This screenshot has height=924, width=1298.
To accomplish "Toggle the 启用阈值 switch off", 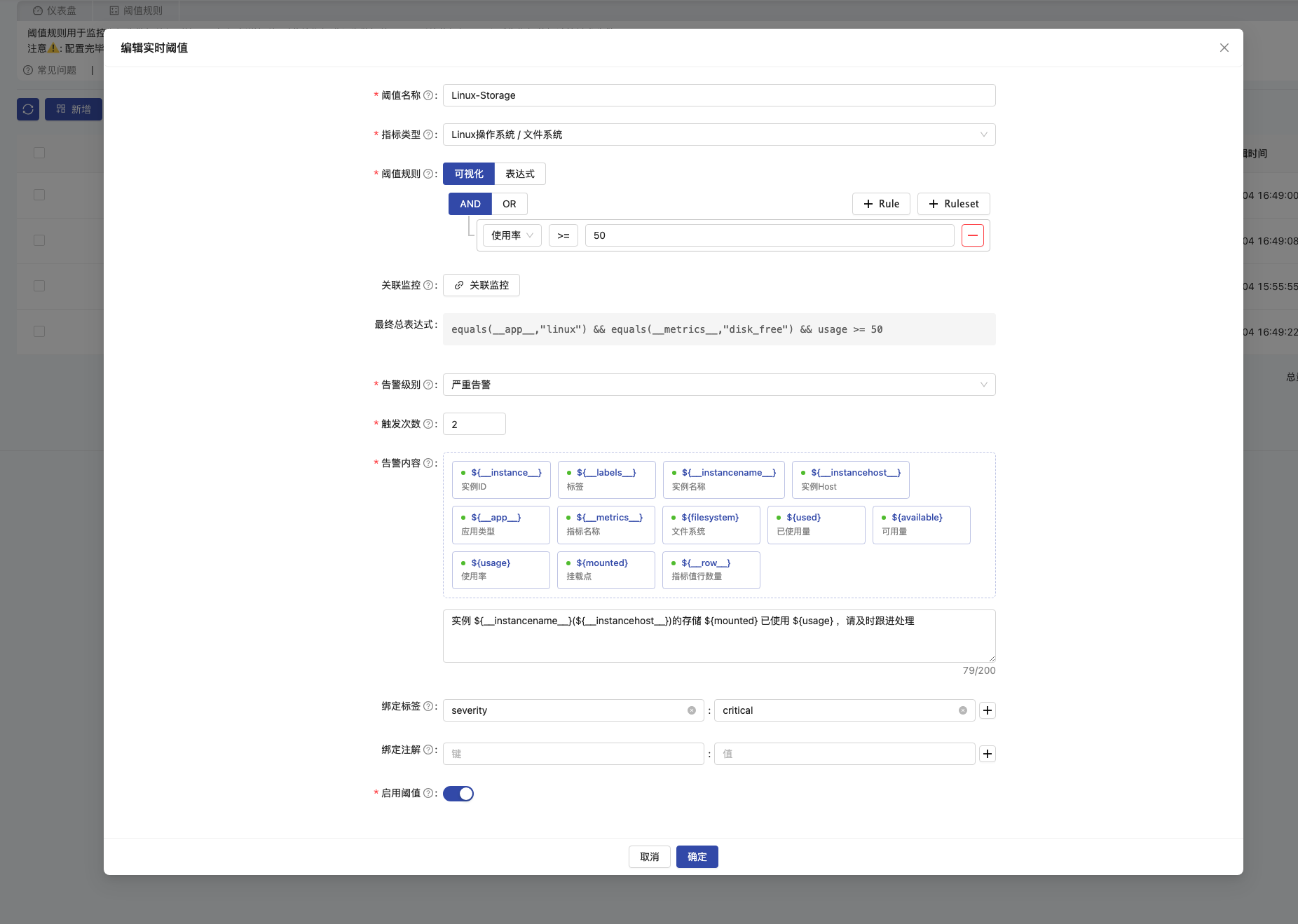I will tap(458, 794).
